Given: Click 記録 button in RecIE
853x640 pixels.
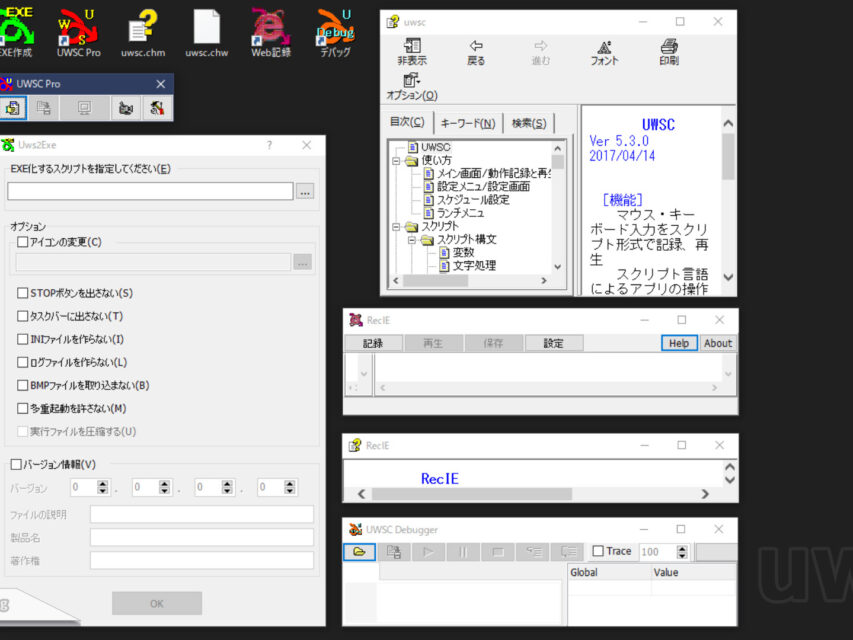Looking at the screenshot, I should click(373, 343).
